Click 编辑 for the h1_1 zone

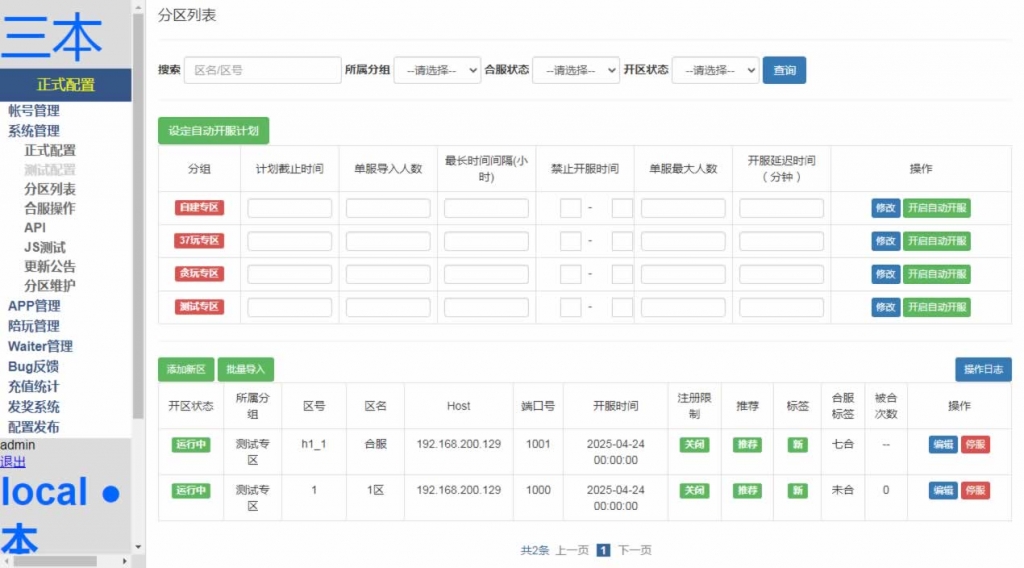click(942, 445)
